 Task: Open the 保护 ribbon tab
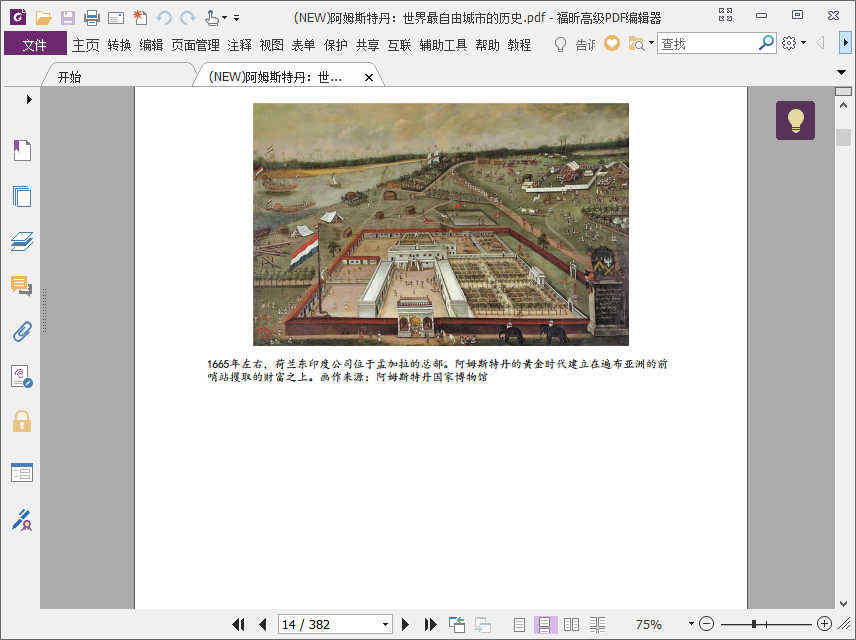click(335, 45)
